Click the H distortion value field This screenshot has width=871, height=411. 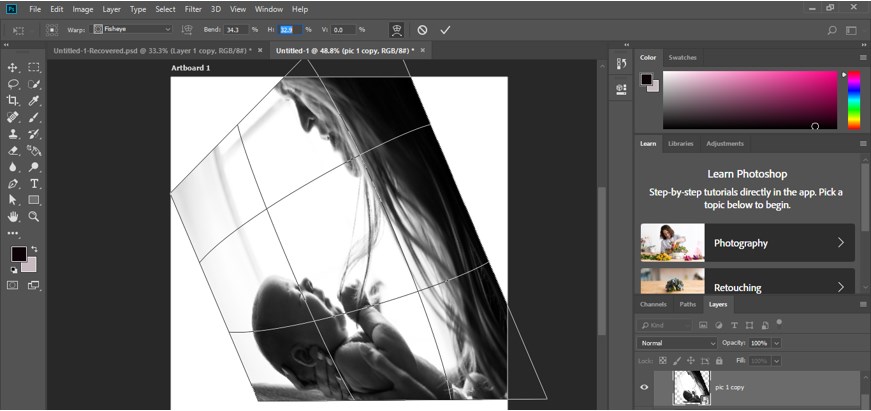point(290,29)
